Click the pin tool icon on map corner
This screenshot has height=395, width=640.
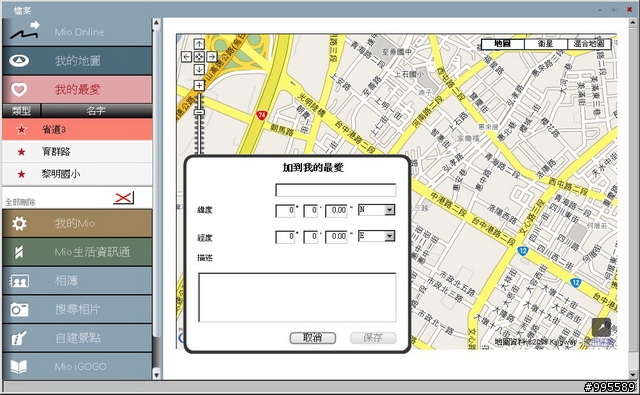coord(601,328)
